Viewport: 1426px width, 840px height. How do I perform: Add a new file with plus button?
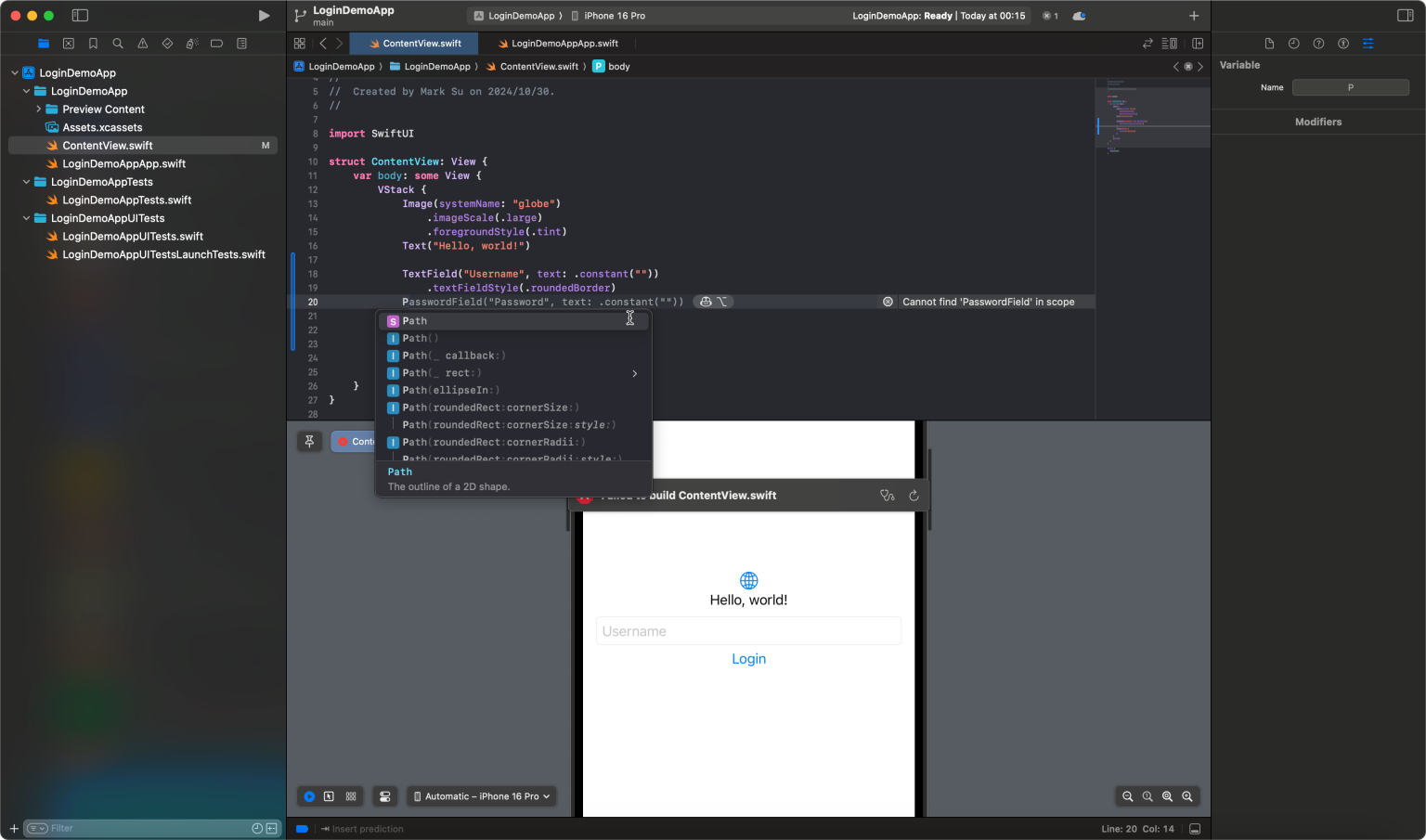(14, 829)
